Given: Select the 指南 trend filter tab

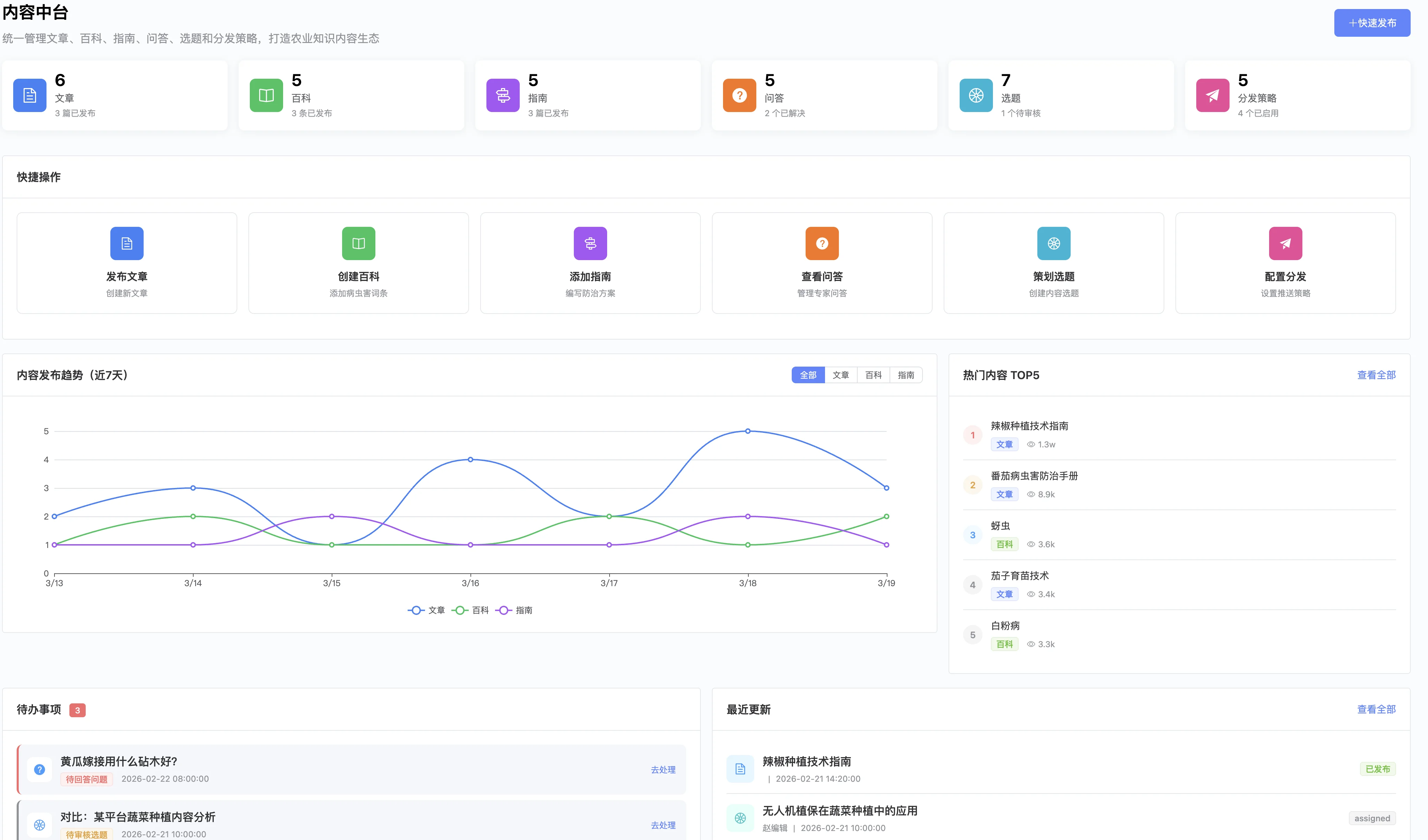Looking at the screenshot, I should [x=906, y=375].
